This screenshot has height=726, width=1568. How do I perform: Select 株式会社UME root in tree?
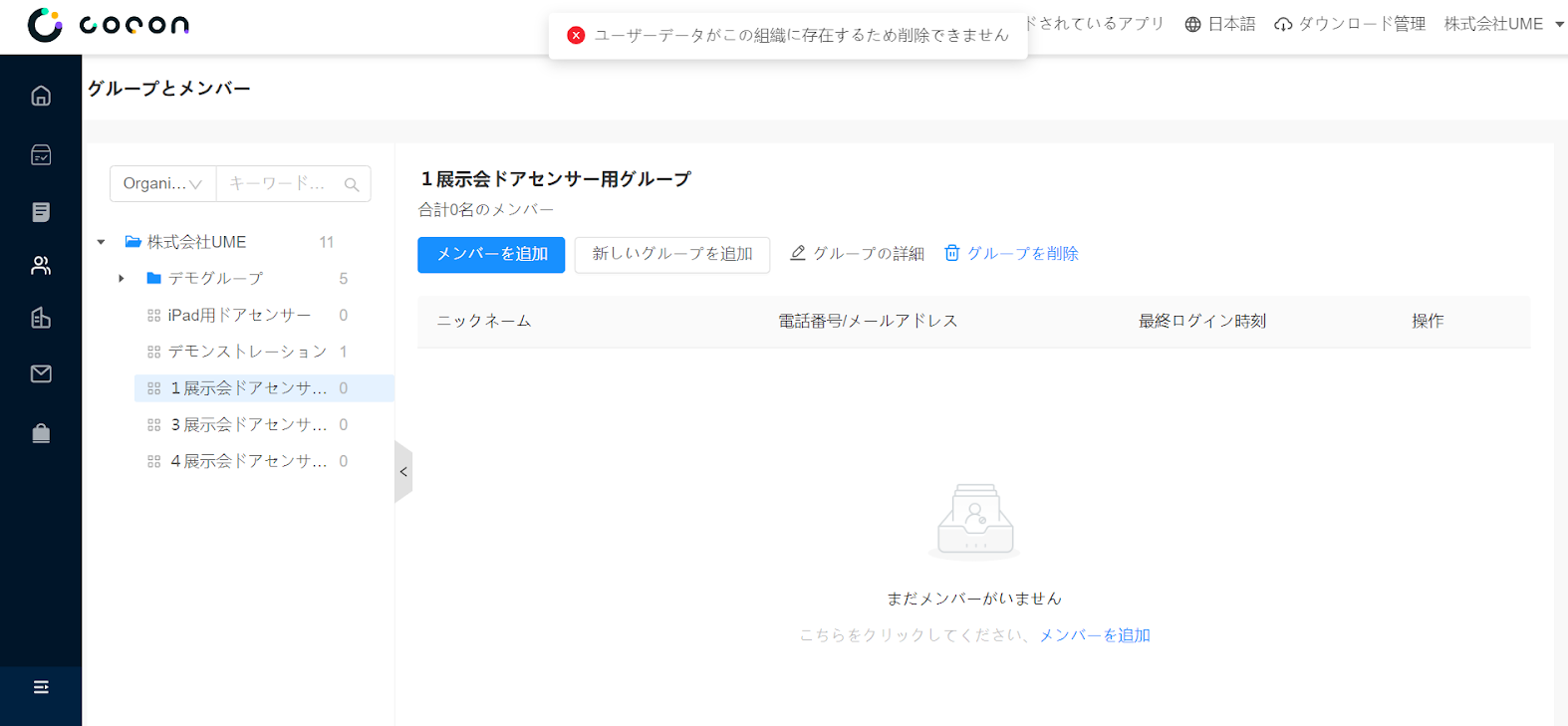click(x=196, y=242)
